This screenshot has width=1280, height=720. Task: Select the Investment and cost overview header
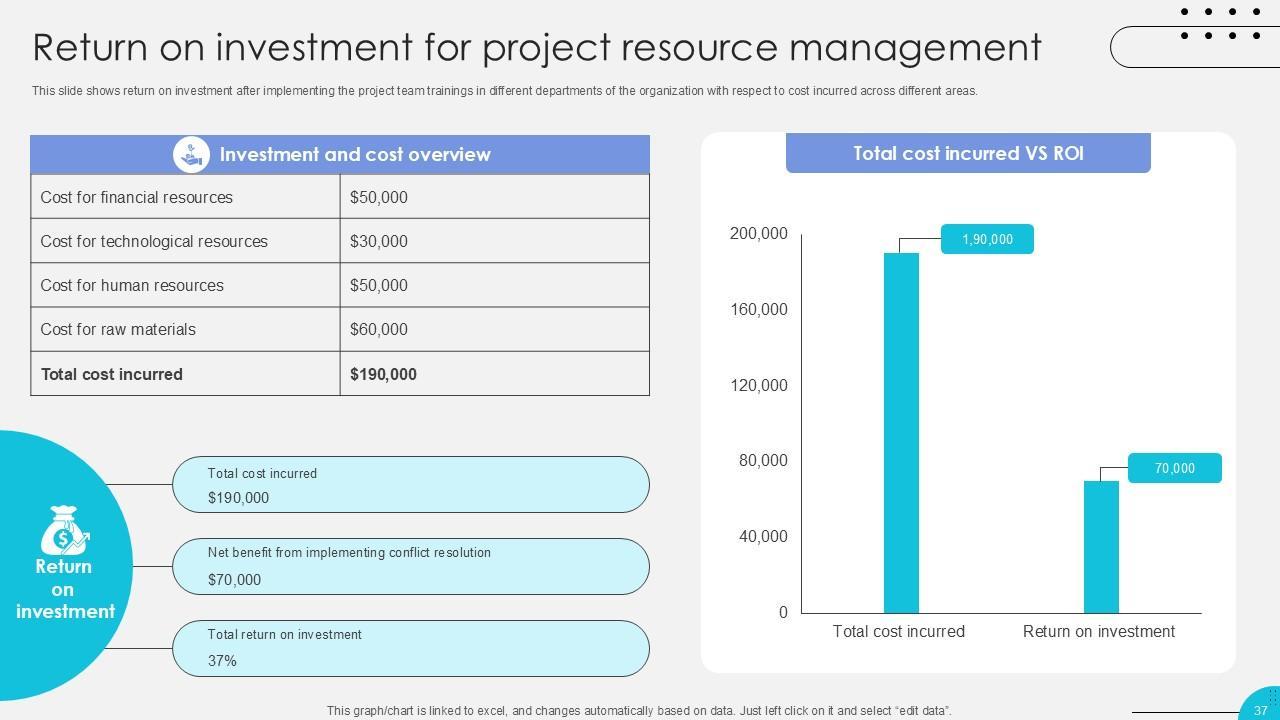click(x=355, y=155)
